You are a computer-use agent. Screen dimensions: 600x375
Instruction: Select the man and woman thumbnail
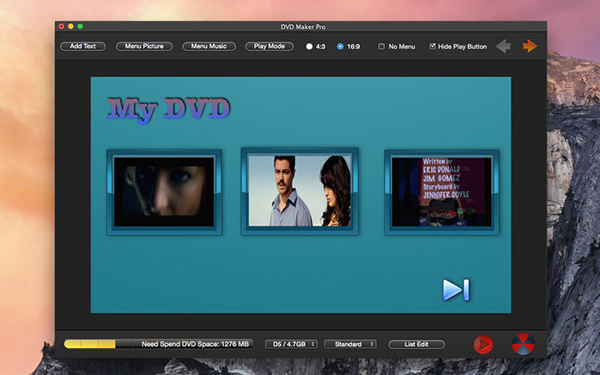[x=300, y=191]
